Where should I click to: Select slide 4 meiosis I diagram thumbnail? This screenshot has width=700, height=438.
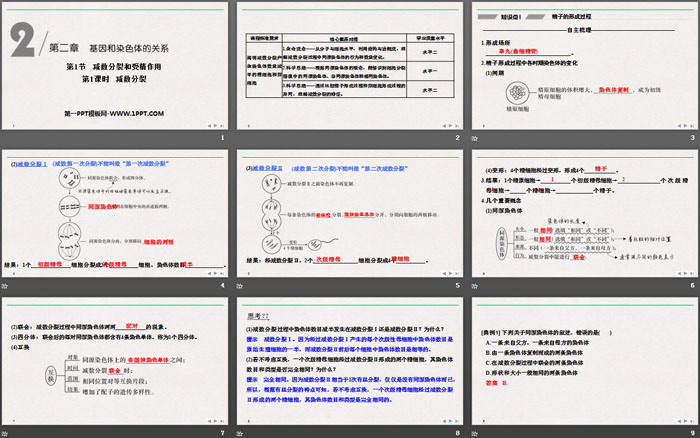tap(115, 213)
